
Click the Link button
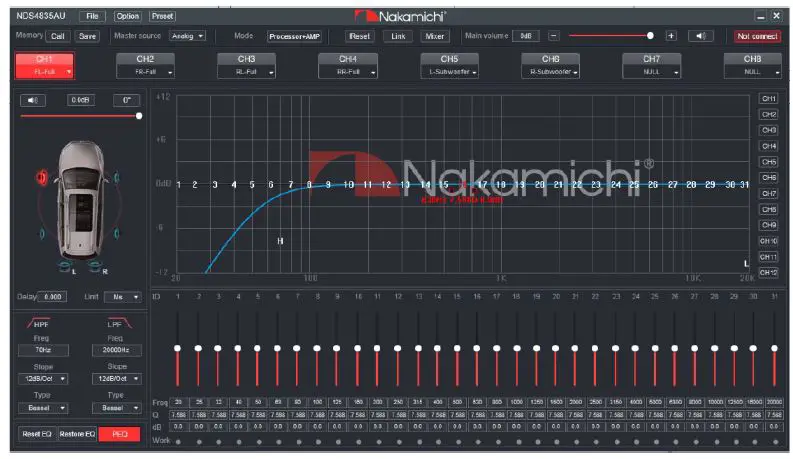click(x=398, y=36)
